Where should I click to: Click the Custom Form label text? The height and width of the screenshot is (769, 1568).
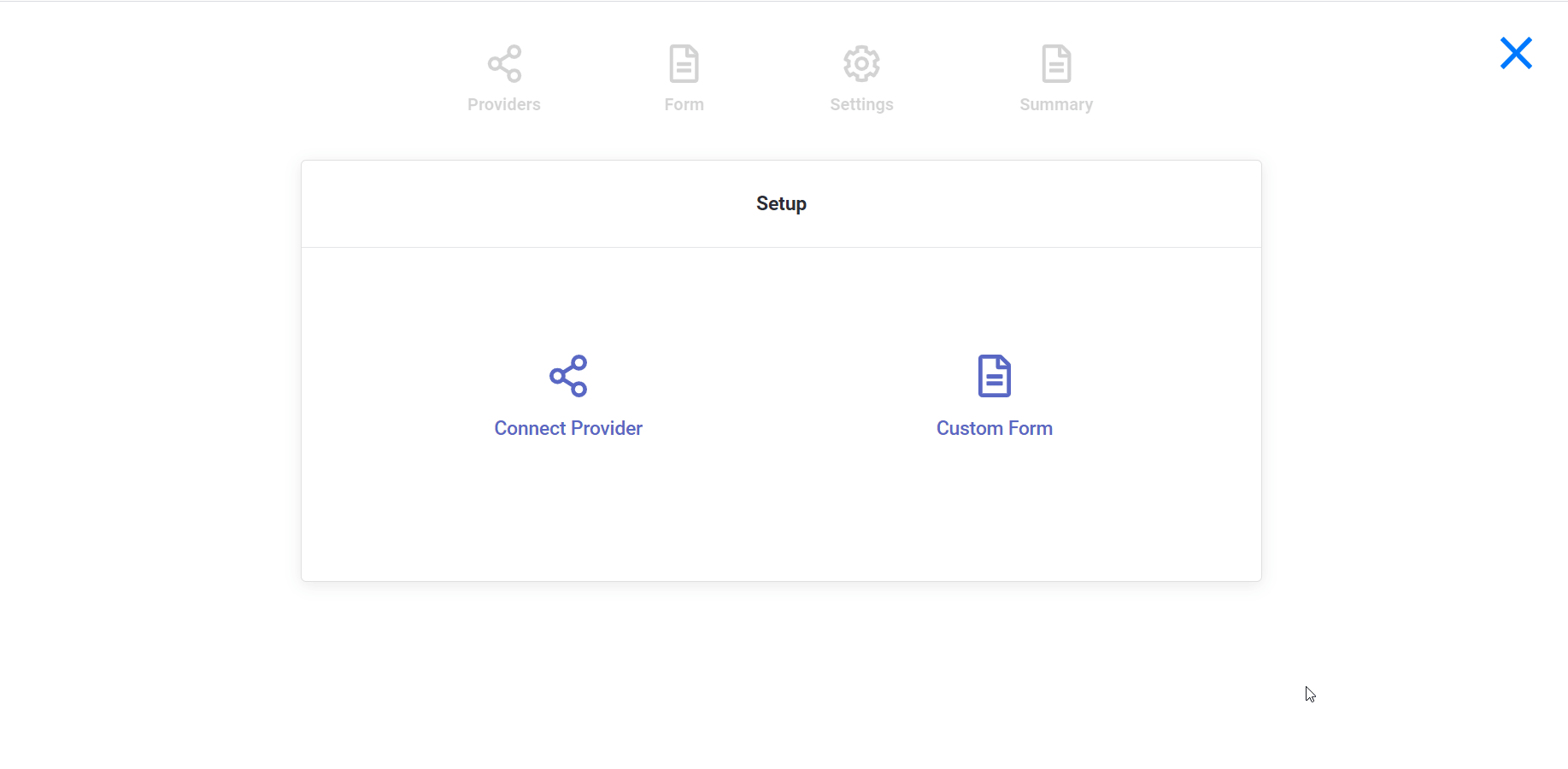pos(994,428)
